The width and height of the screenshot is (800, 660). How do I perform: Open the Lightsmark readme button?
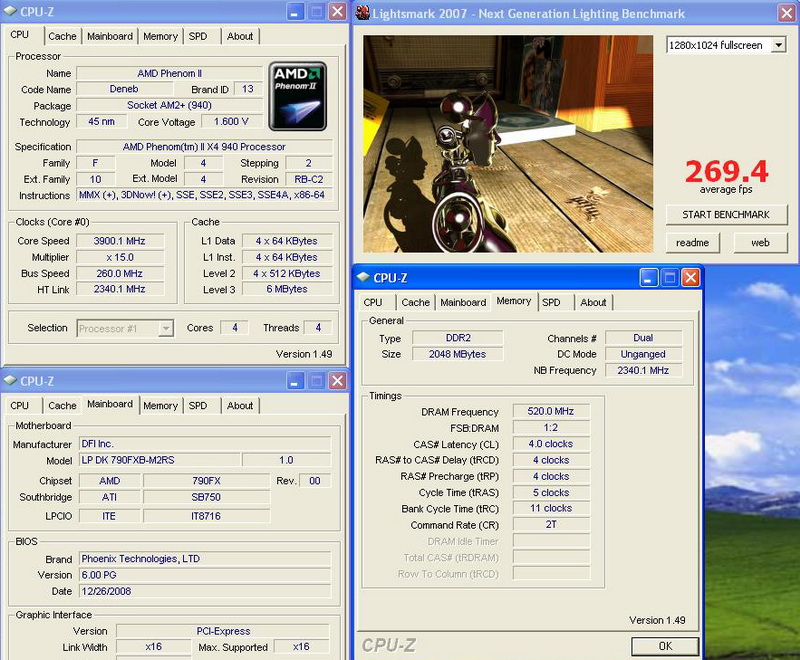tap(692, 243)
